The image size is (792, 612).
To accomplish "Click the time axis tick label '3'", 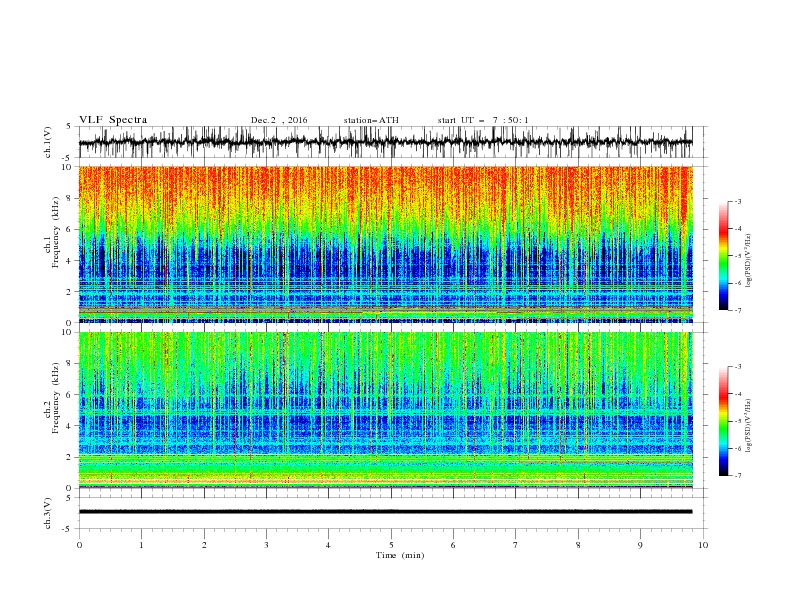I will click(266, 545).
